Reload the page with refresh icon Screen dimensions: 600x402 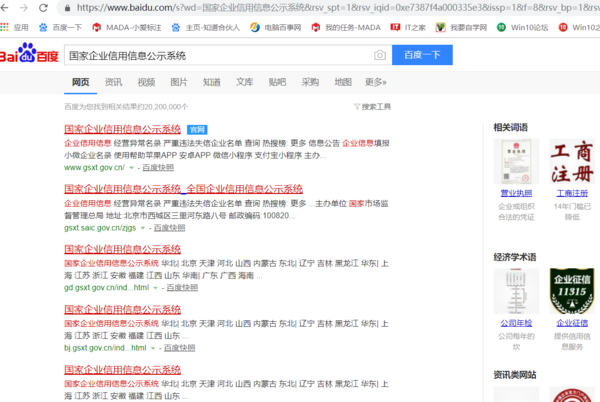tap(43, 8)
